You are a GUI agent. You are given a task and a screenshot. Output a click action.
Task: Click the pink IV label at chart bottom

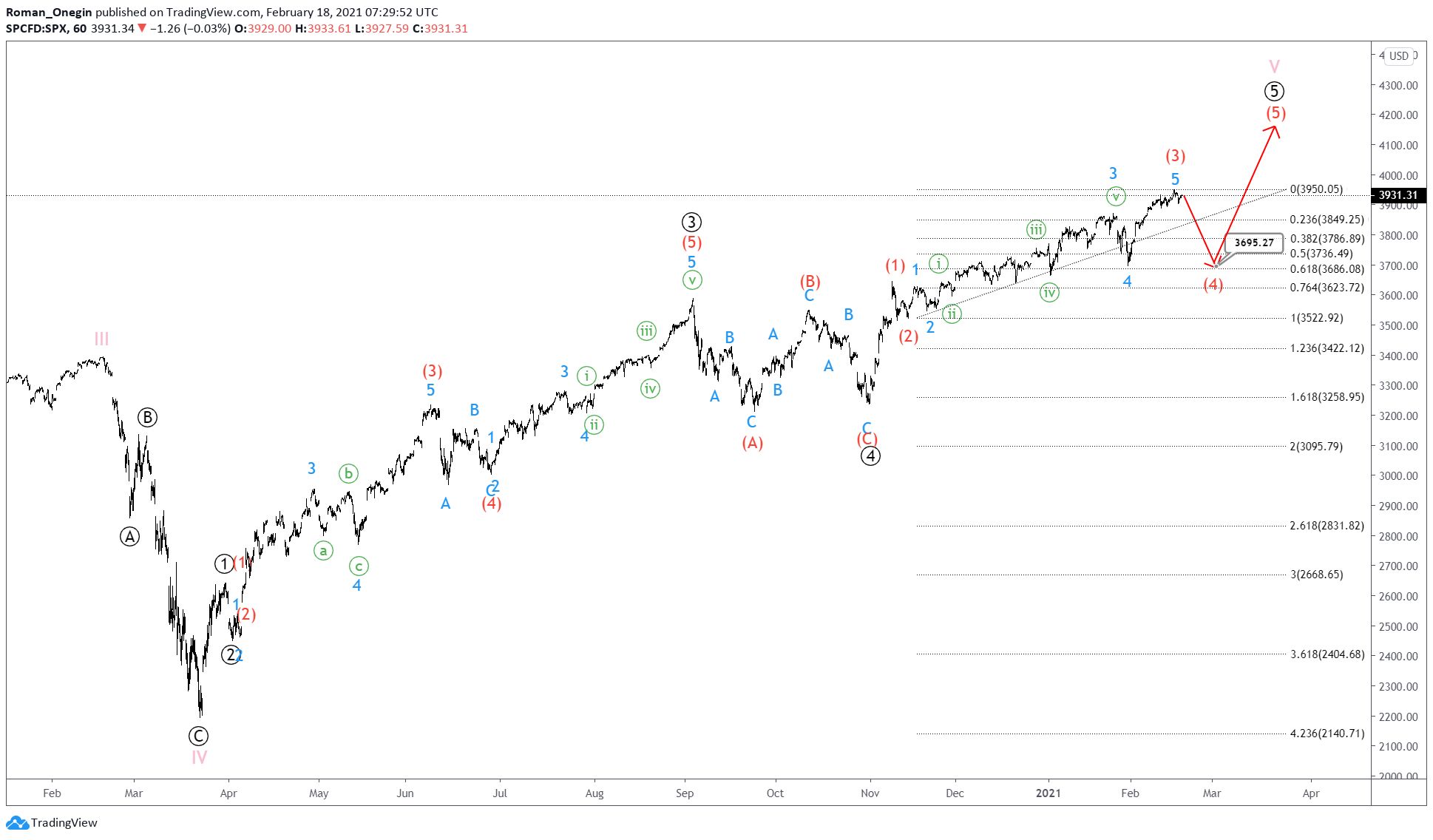coord(199,757)
